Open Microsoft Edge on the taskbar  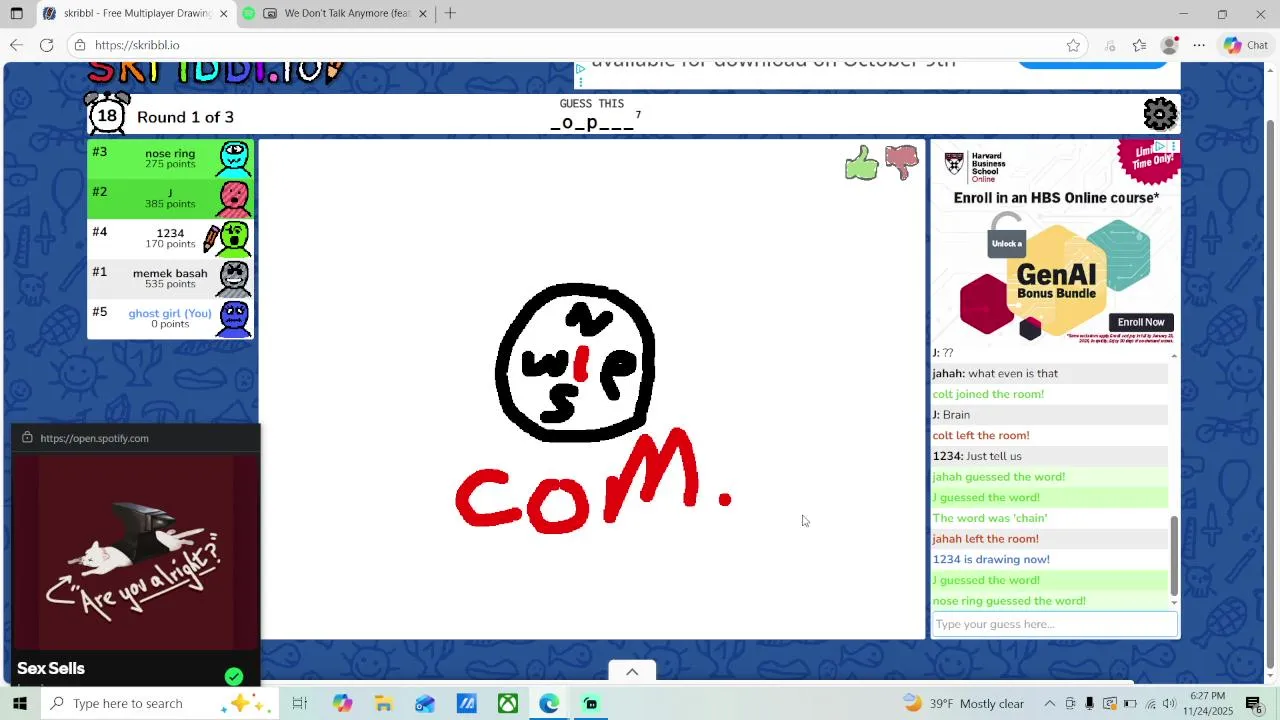[549, 704]
